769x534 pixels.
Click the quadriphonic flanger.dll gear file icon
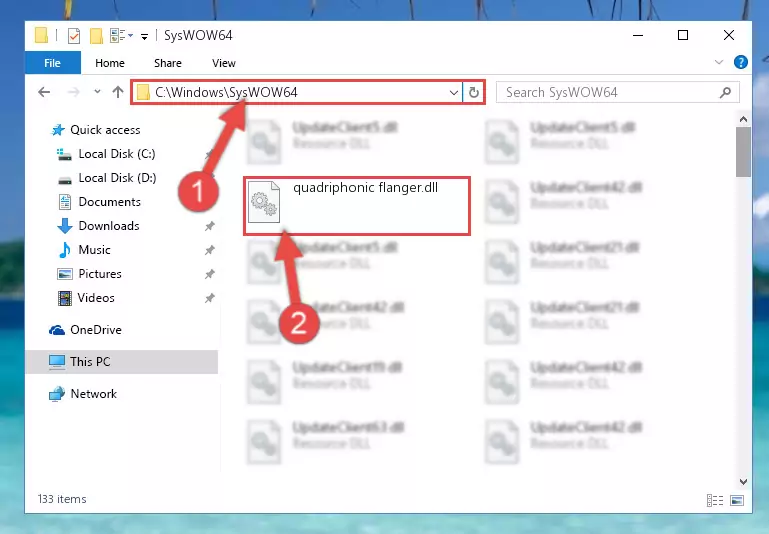[264, 202]
